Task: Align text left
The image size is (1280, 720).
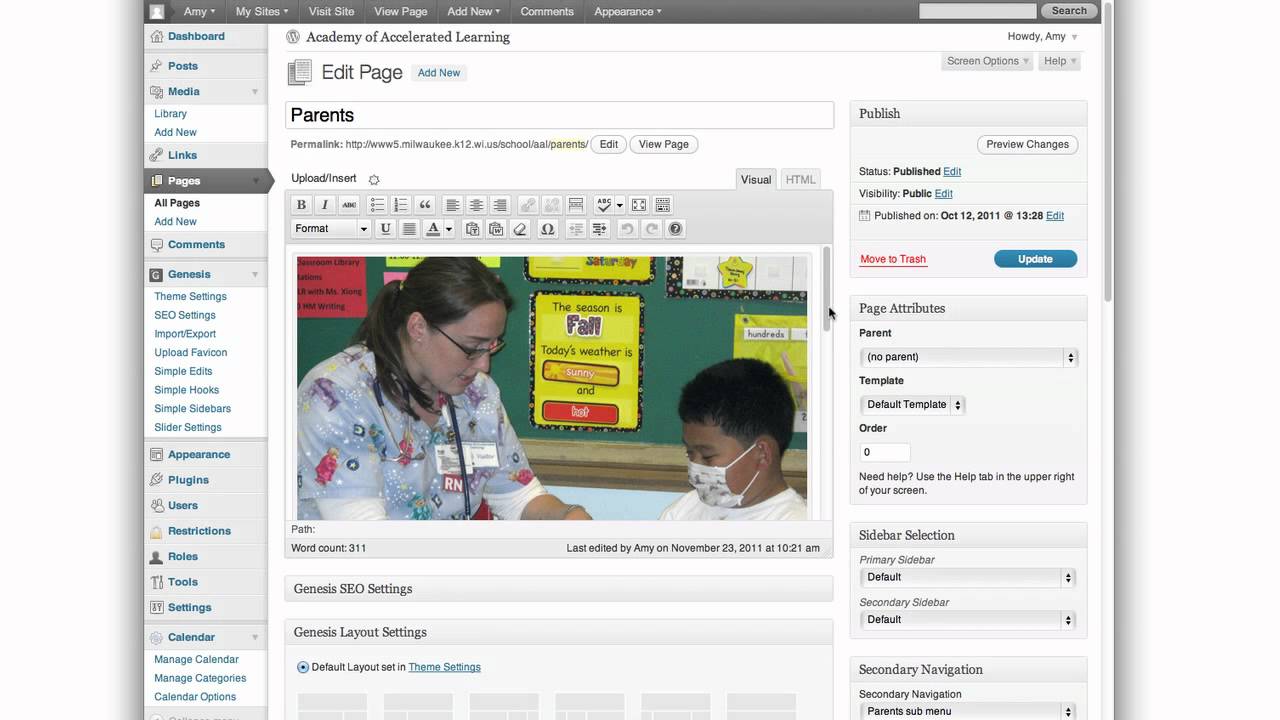Action: pyautogui.click(x=453, y=205)
